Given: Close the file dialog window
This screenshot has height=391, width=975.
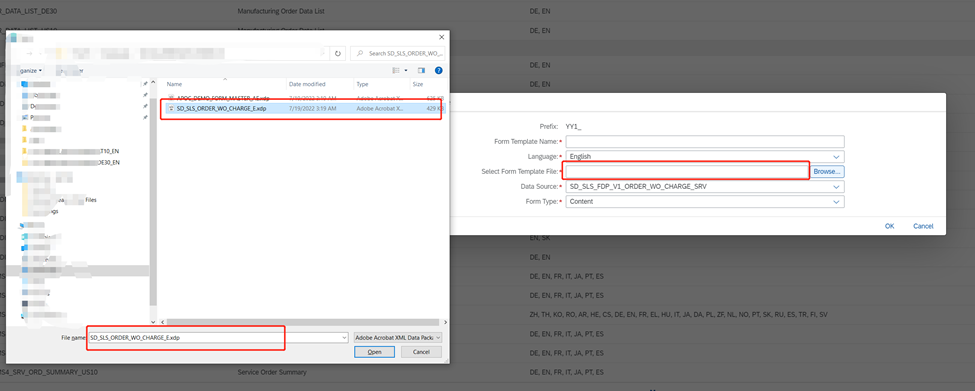Looking at the screenshot, I should (441, 38).
